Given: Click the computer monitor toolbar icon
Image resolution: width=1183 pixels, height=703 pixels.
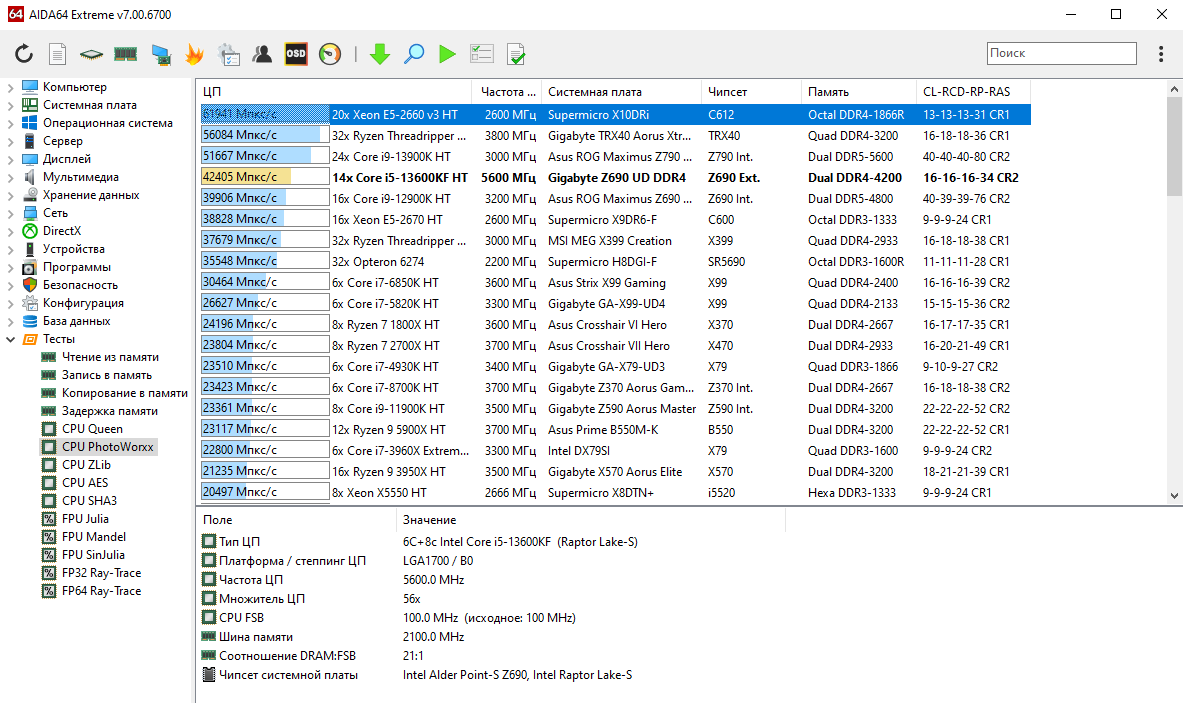Looking at the screenshot, I should coord(161,54).
